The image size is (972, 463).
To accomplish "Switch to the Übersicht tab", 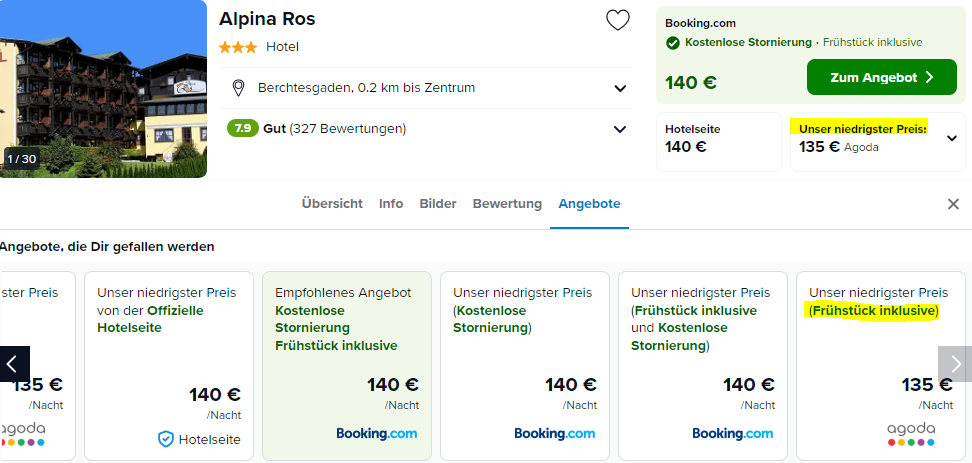I will click(332, 203).
